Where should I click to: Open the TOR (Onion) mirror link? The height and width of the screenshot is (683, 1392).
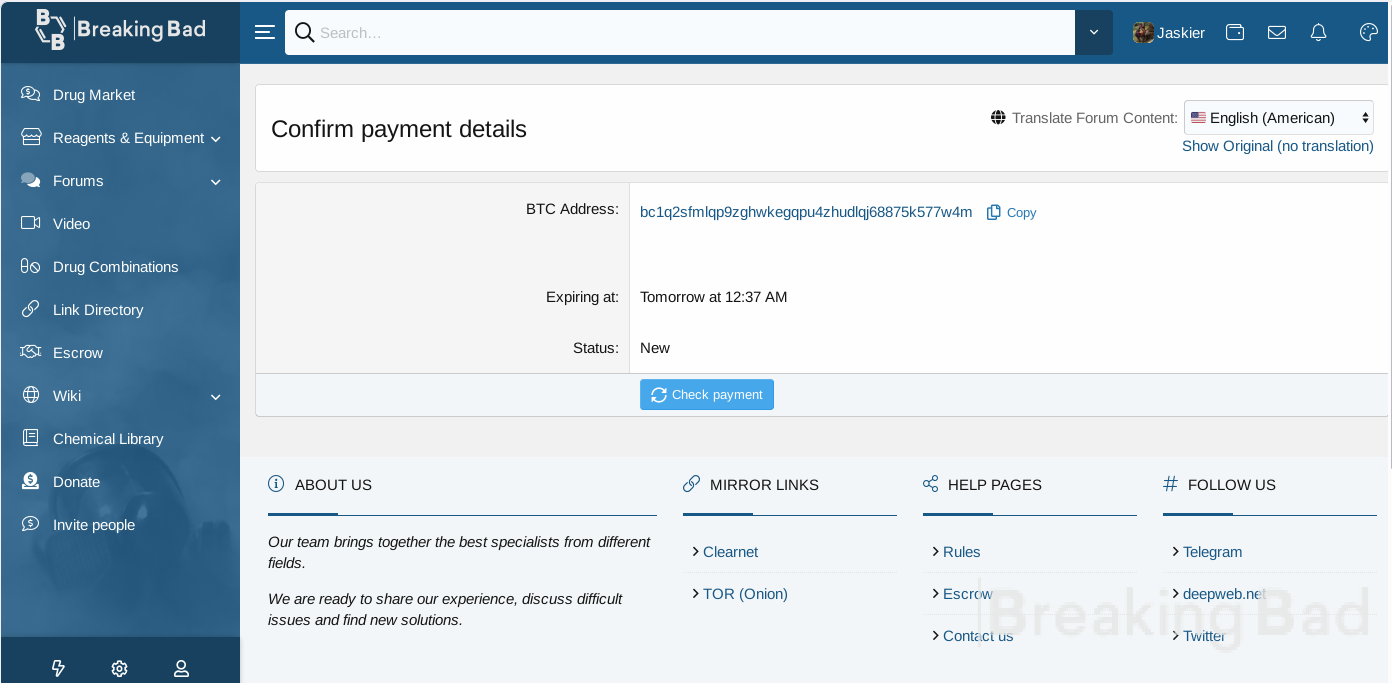tap(745, 594)
